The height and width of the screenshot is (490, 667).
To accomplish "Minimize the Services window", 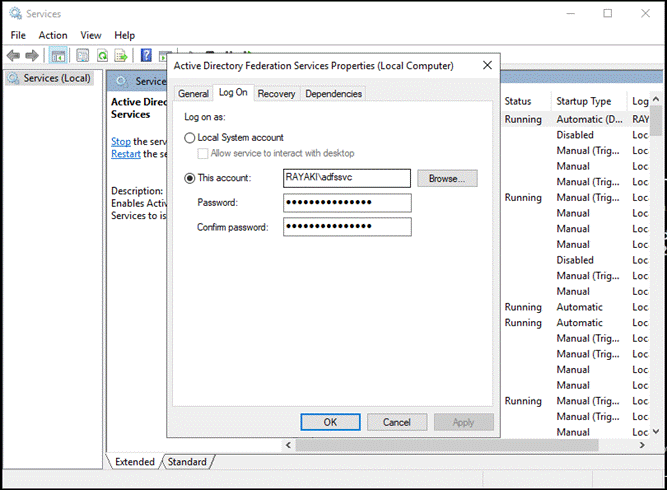I will tap(570, 13).
